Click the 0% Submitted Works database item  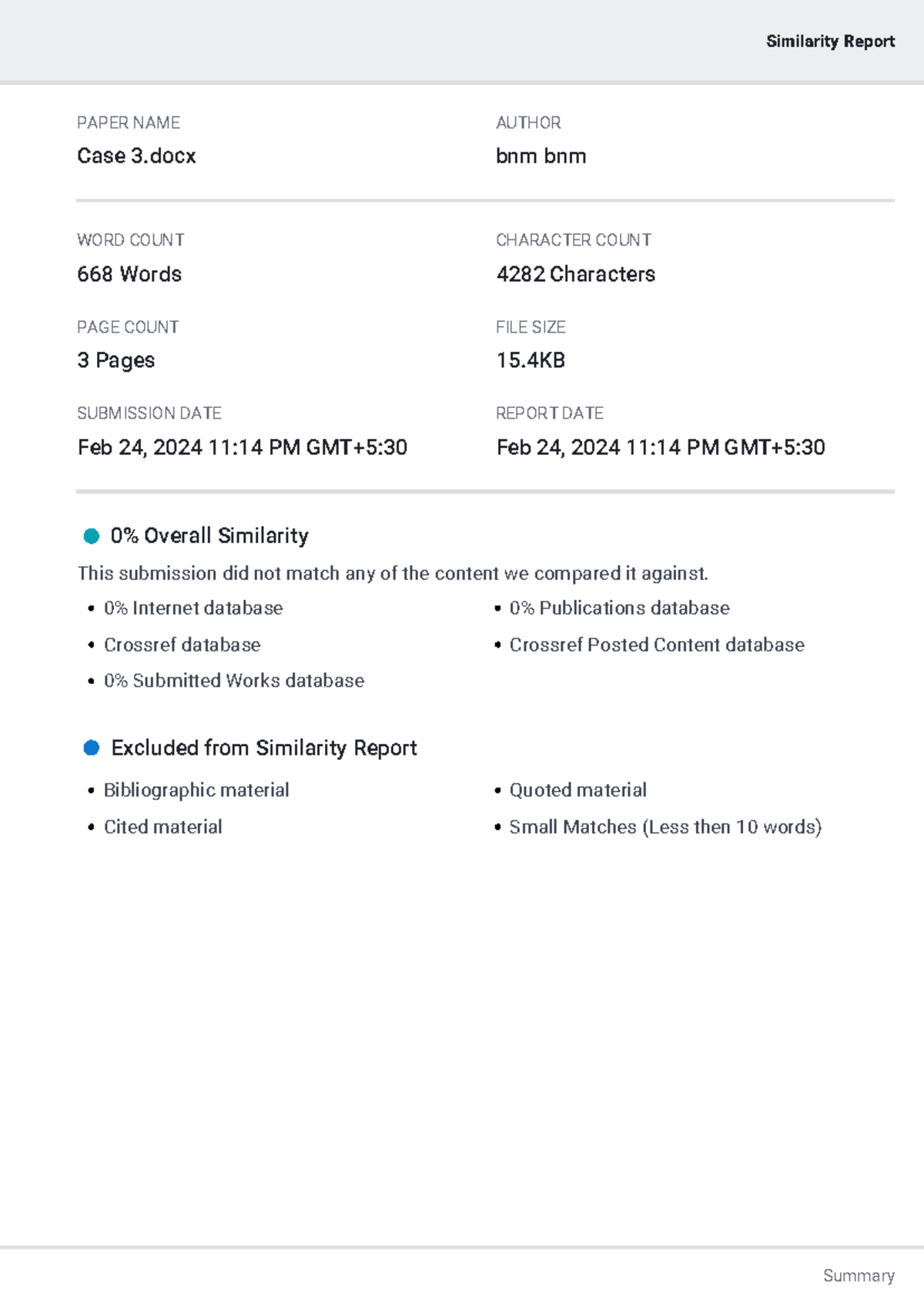(x=234, y=681)
